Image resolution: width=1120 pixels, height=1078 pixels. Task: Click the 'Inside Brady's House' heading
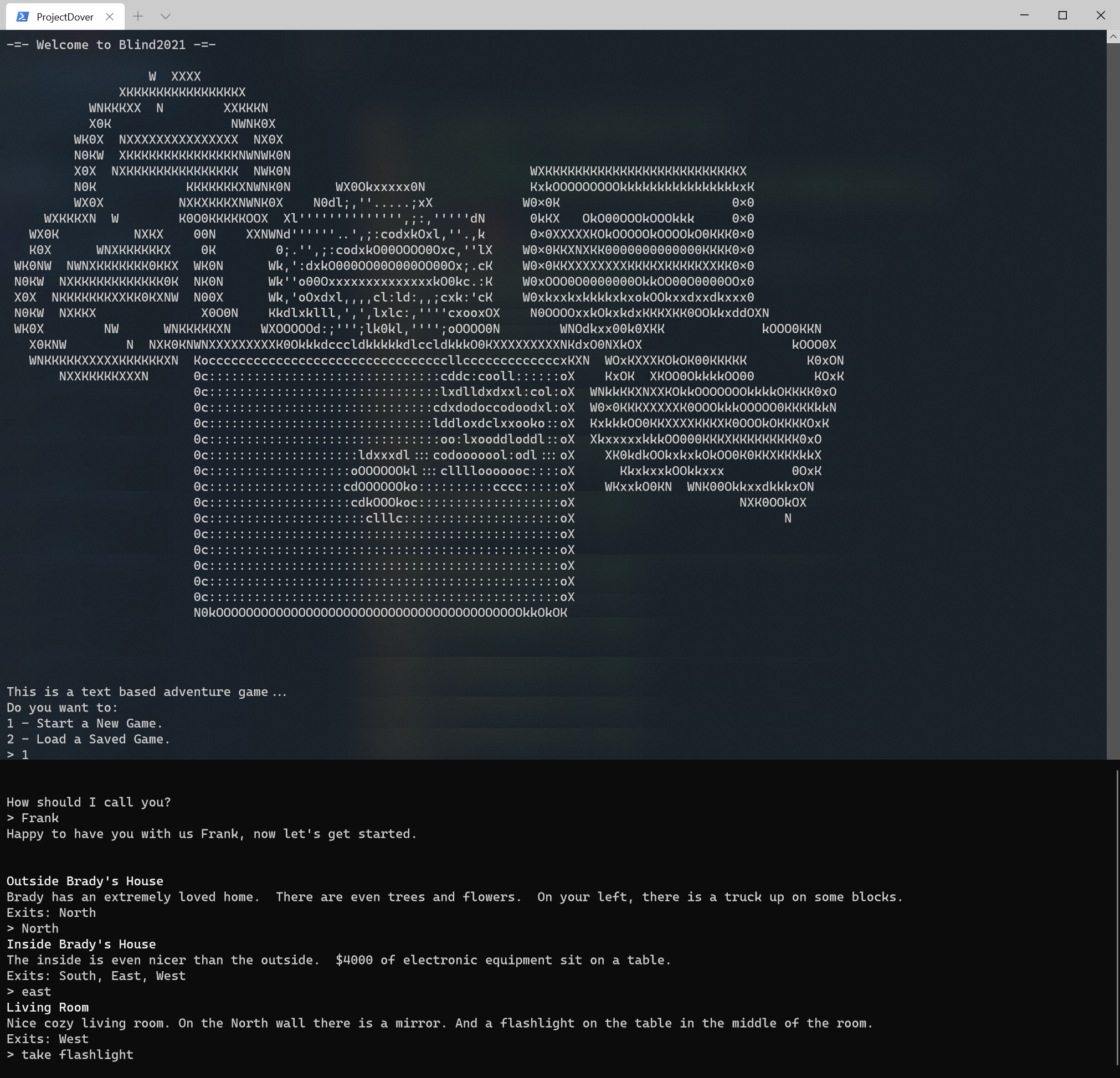(x=81, y=944)
